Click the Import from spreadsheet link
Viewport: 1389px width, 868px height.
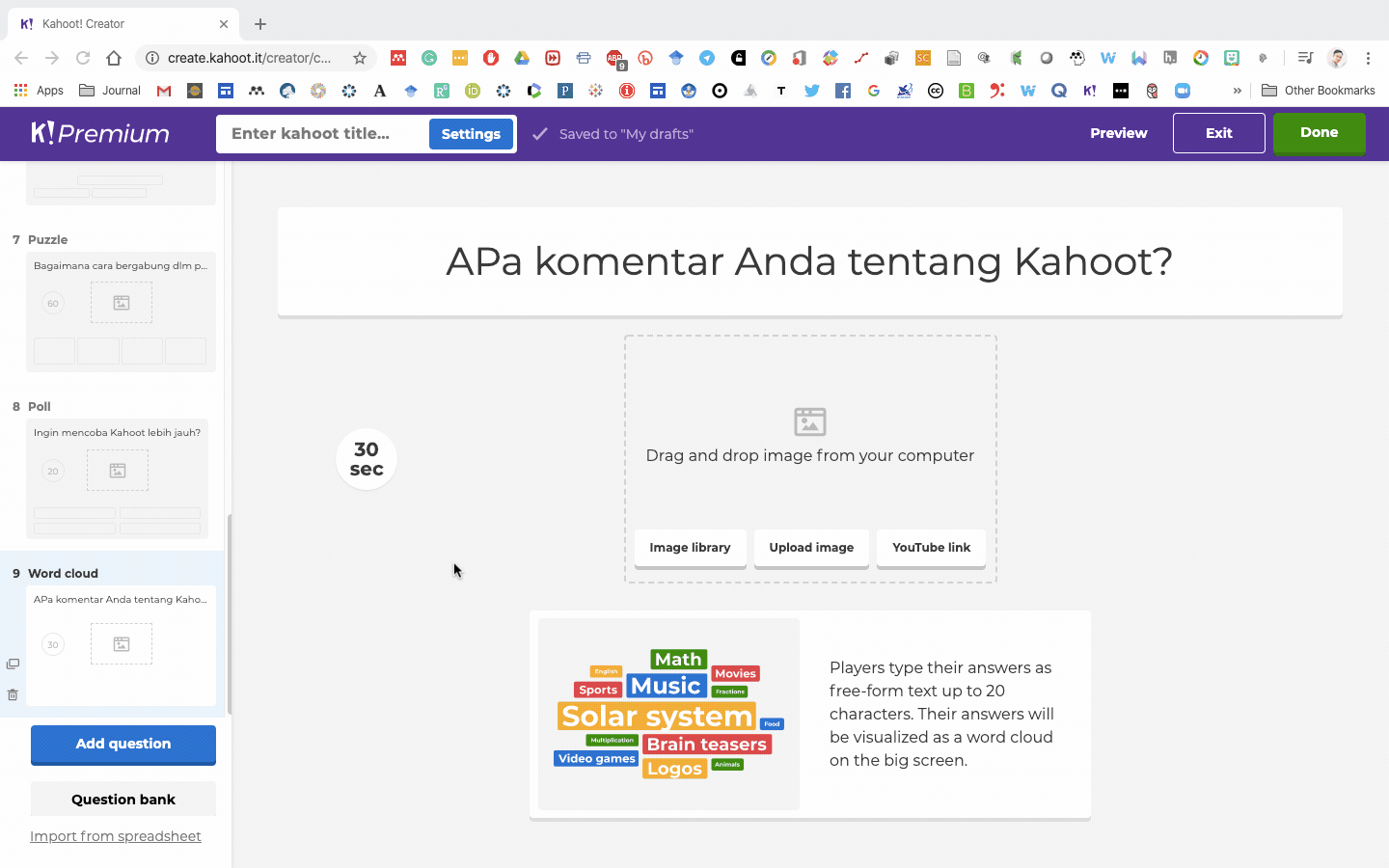pos(116,836)
